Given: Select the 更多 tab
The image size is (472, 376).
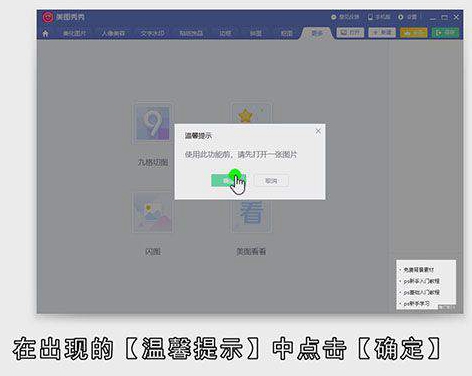Looking at the screenshot, I should click(x=317, y=33).
